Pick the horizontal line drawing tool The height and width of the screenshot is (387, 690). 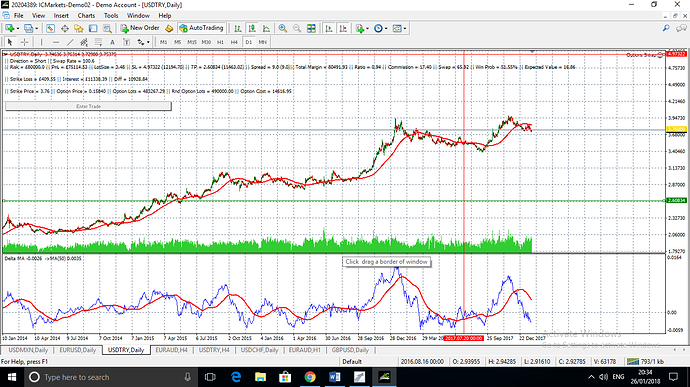55,42
